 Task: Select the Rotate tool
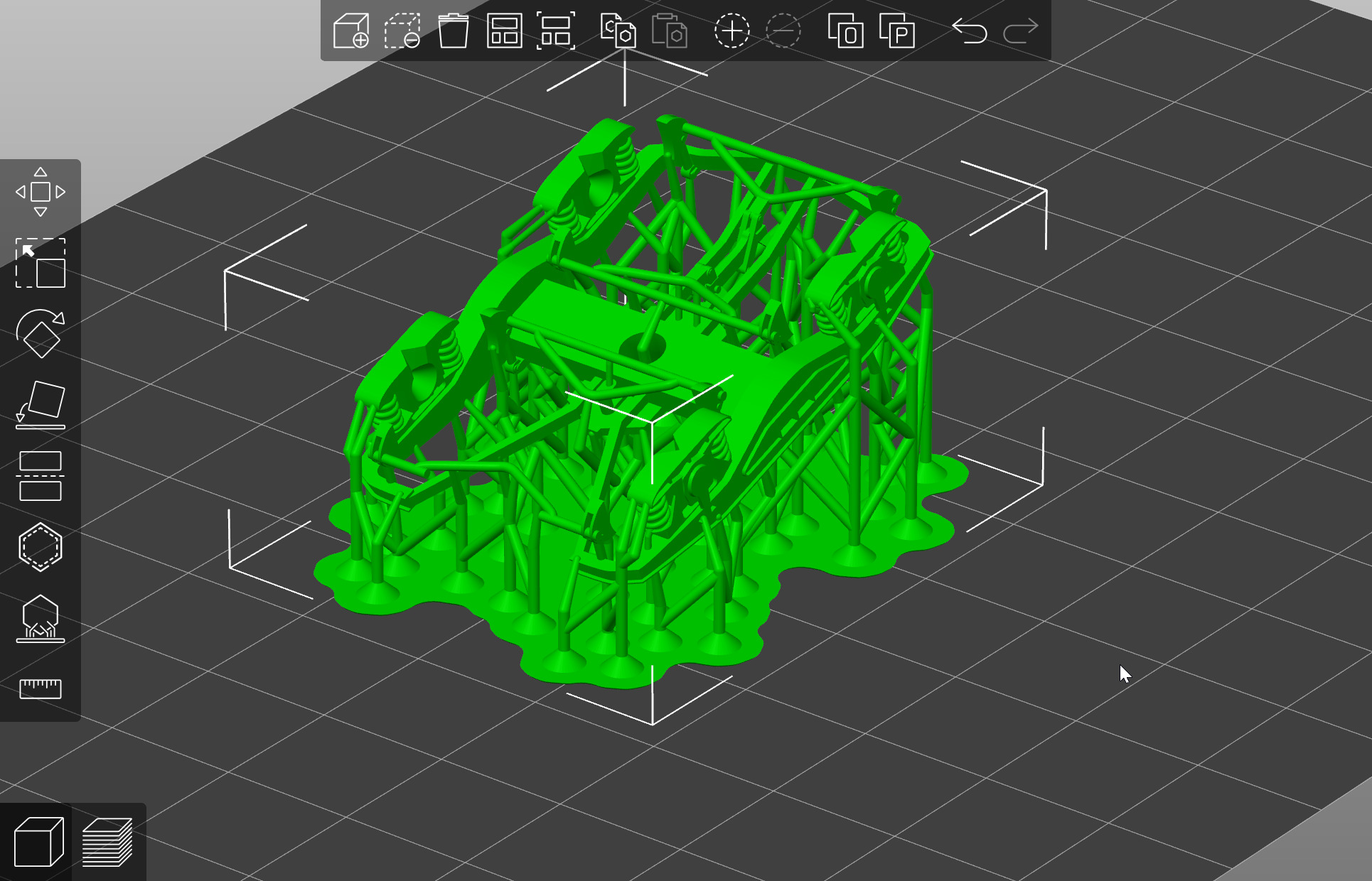coord(41,334)
